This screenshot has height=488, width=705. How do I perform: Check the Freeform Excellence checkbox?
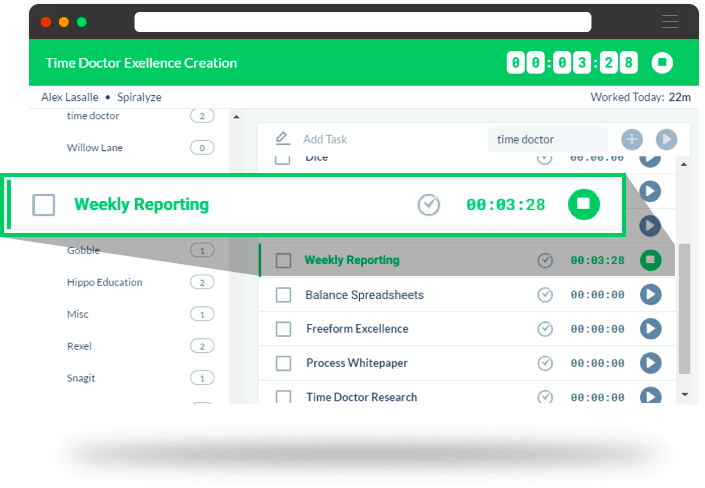(283, 329)
